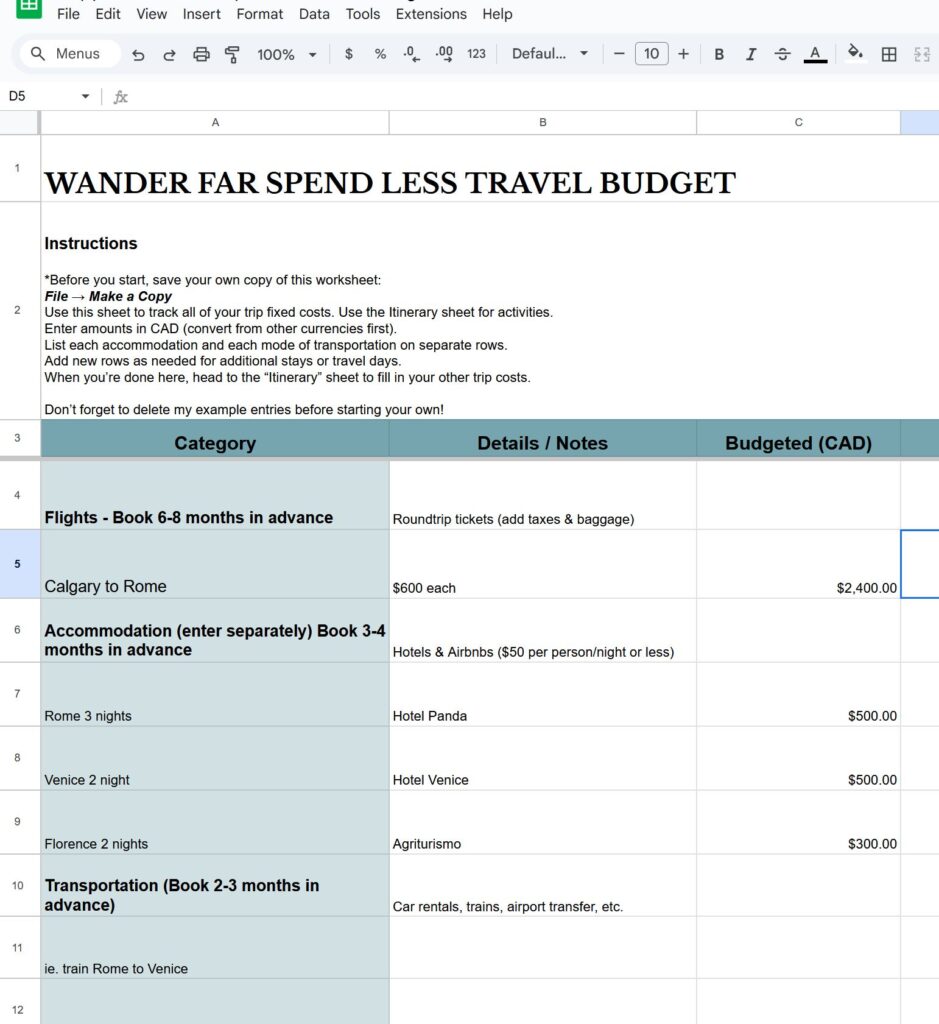
Task: Print the spreadsheet using printer icon
Action: [201, 54]
